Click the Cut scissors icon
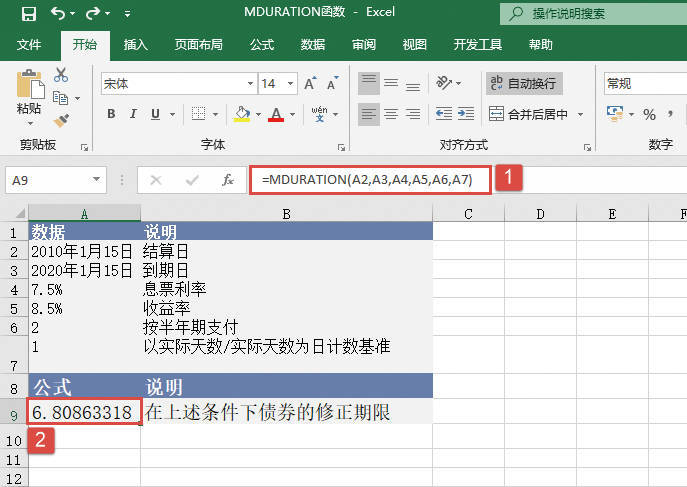The width and height of the screenshot is (687, 487). pos(61,75)
